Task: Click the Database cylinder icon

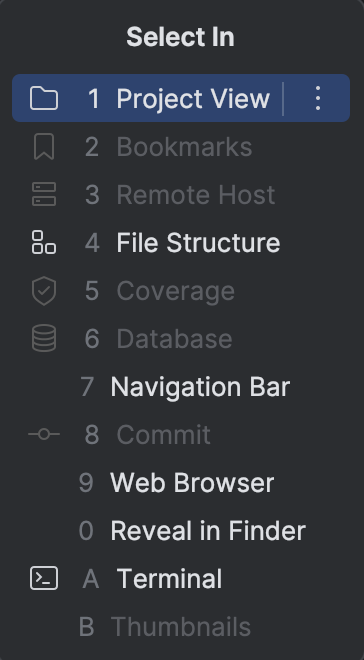Action: (44, 338)
